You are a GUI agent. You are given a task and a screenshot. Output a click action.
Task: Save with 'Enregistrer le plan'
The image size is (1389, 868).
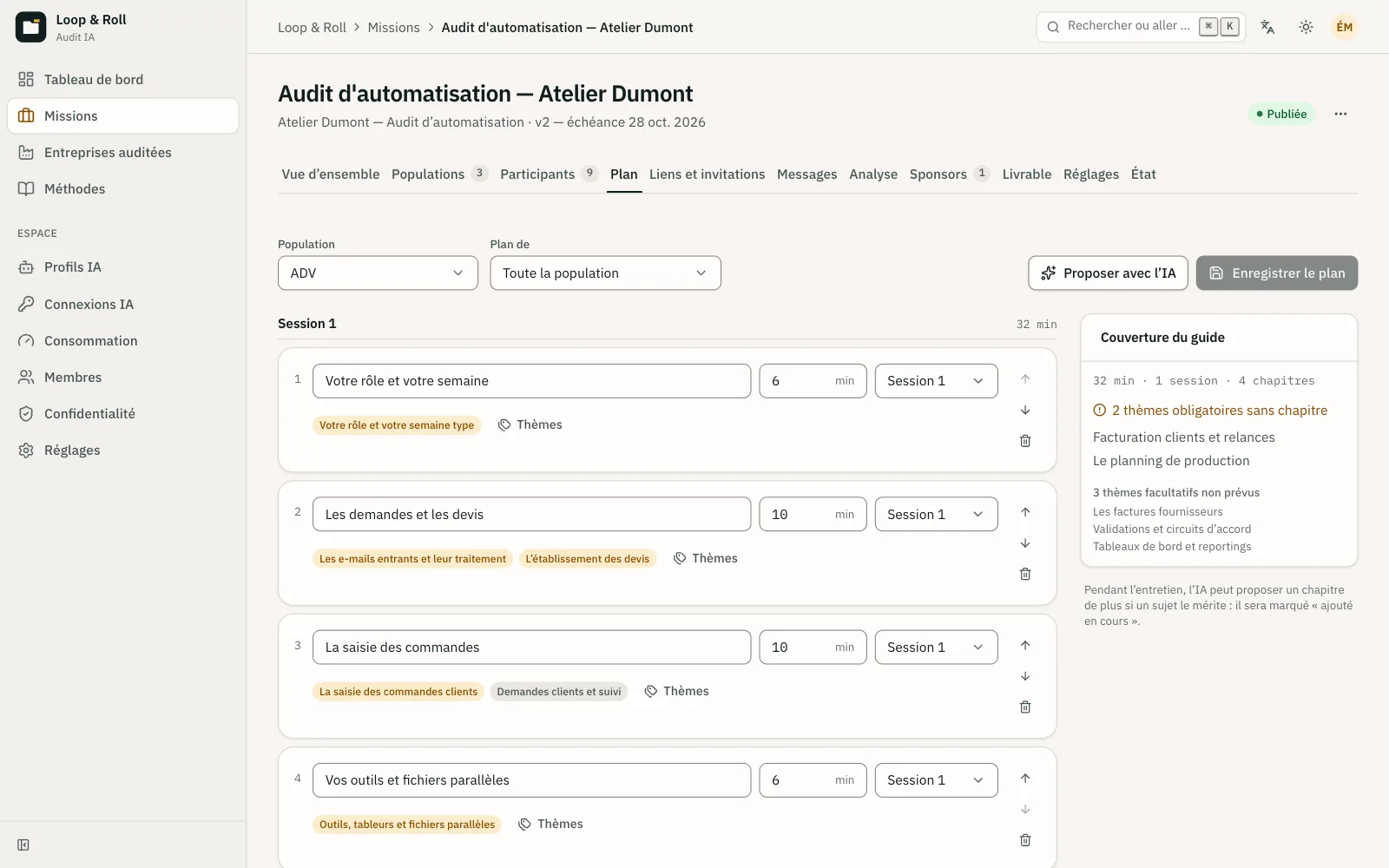tap(1277, 273)
